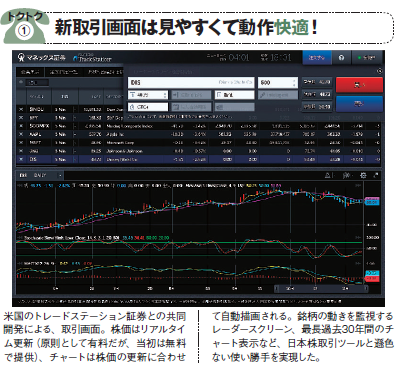Open the DIS DAILY chart tab dropdown arrow
The image size is (402, 367).
coord(60,175)
